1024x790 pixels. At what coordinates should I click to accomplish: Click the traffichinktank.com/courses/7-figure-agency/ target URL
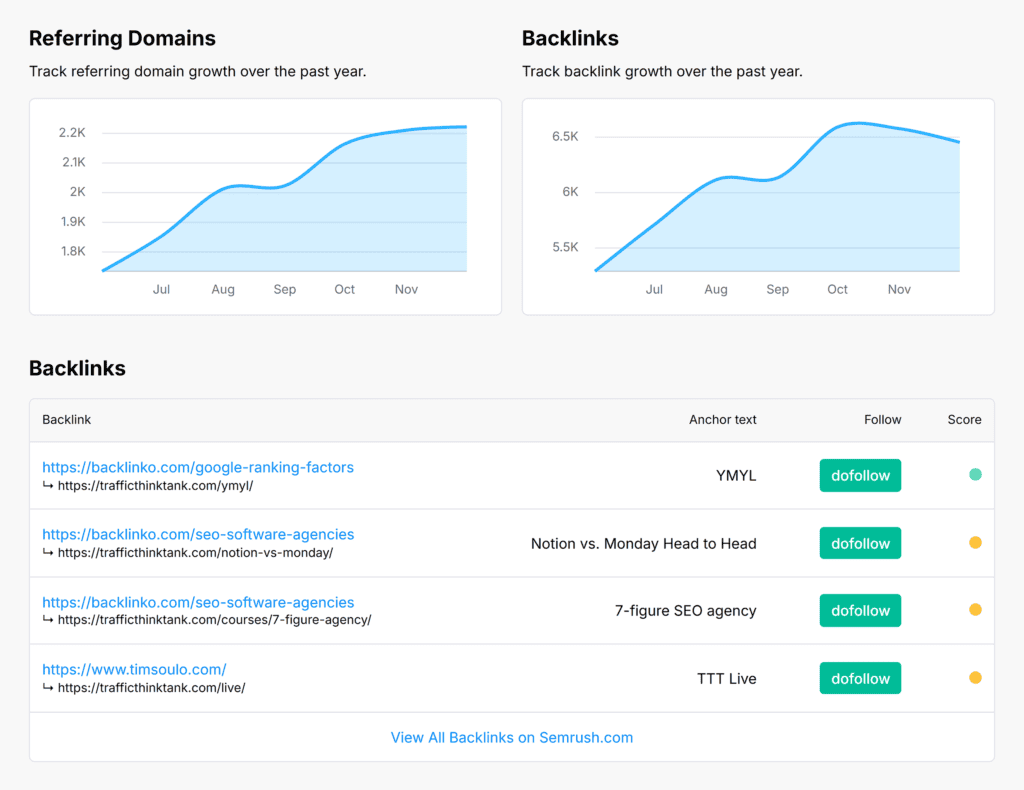click(x=214, y=620)
